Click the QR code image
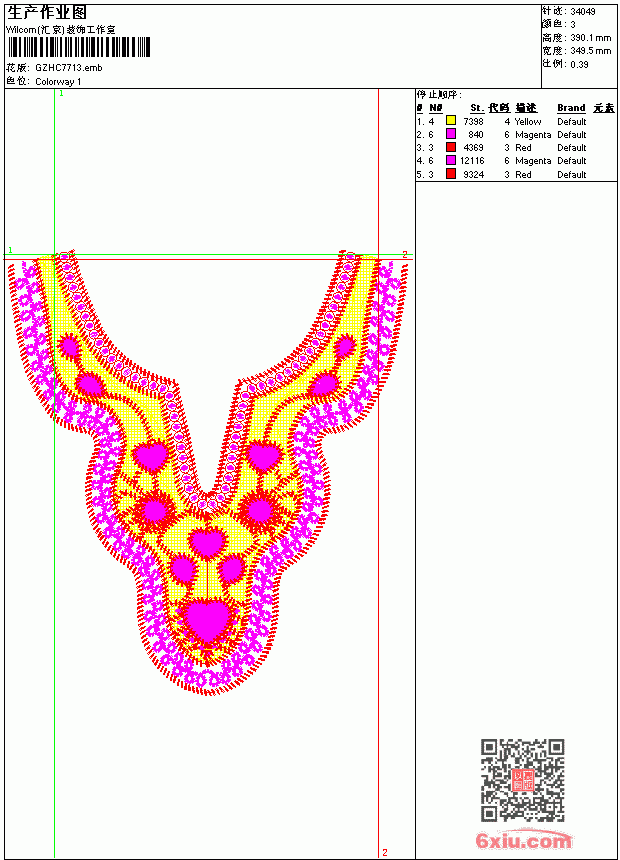 pyautogui.click(x=523, y=780)
